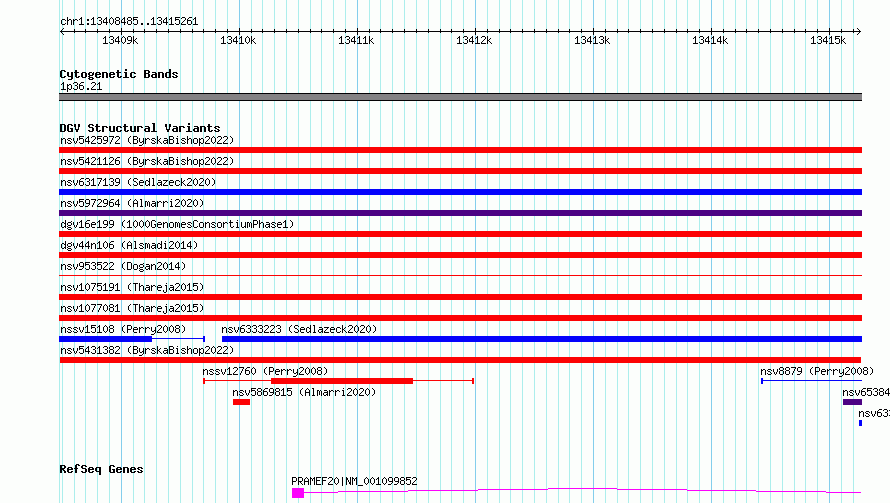Open the dgv44n106 (Alsmadi2014) label
Image resolution: width=890 pixels, height=503 pixels.
click(129, 245)
